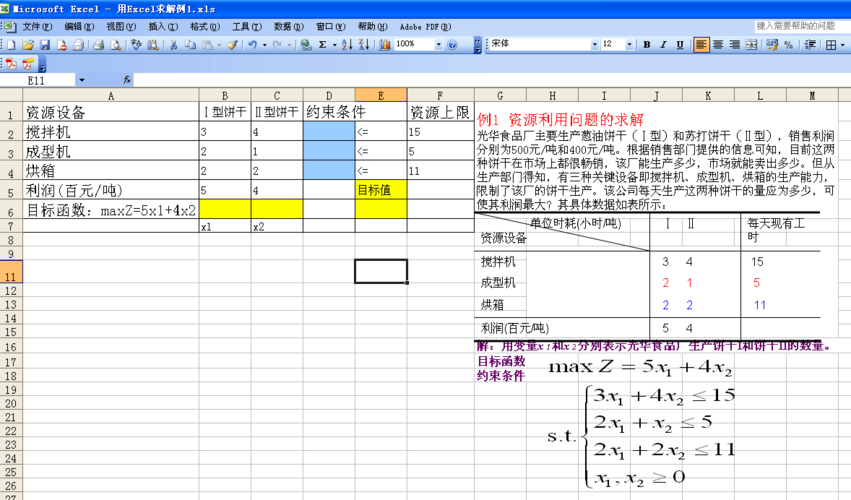Viewport: 851px width, 500px height.
Task: Expand the AutoSum functions dropdown arrow
Action: (334, 45)
